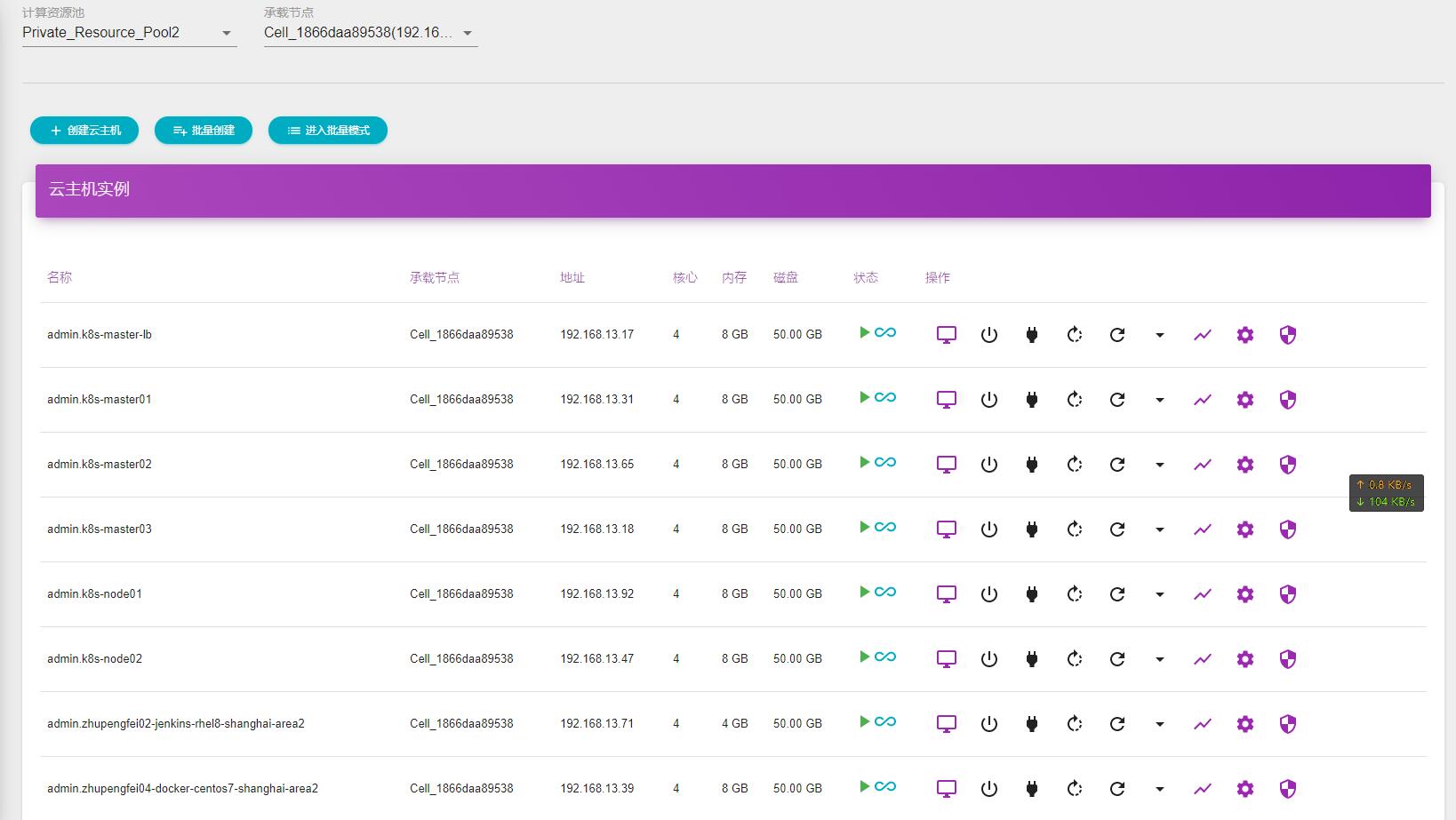Open Private_Resource_Pool2 compute pool dropdown
Screen dimensions: 1456x820
tap(129, 33)
